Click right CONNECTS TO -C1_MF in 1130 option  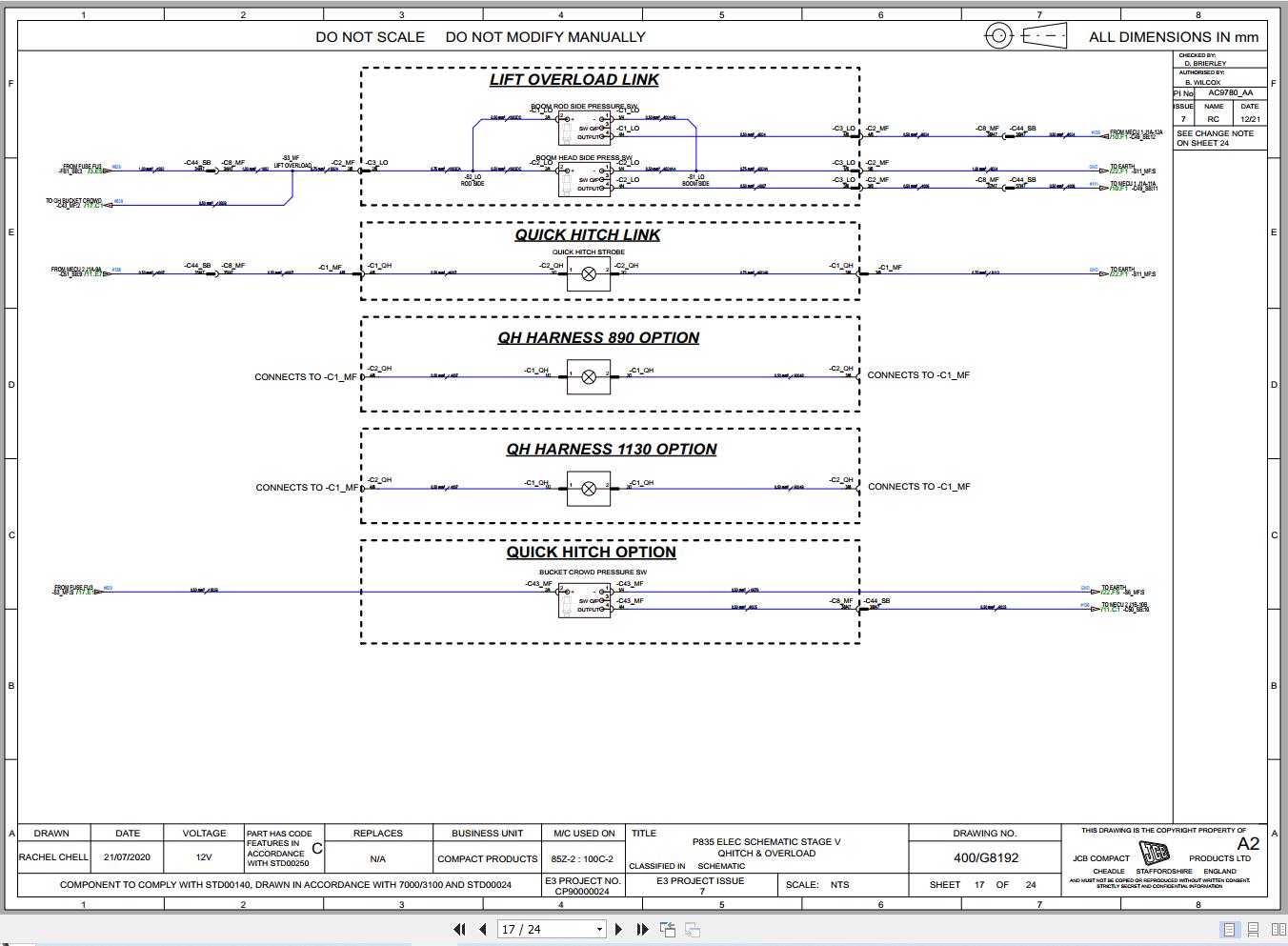(919, 487)
